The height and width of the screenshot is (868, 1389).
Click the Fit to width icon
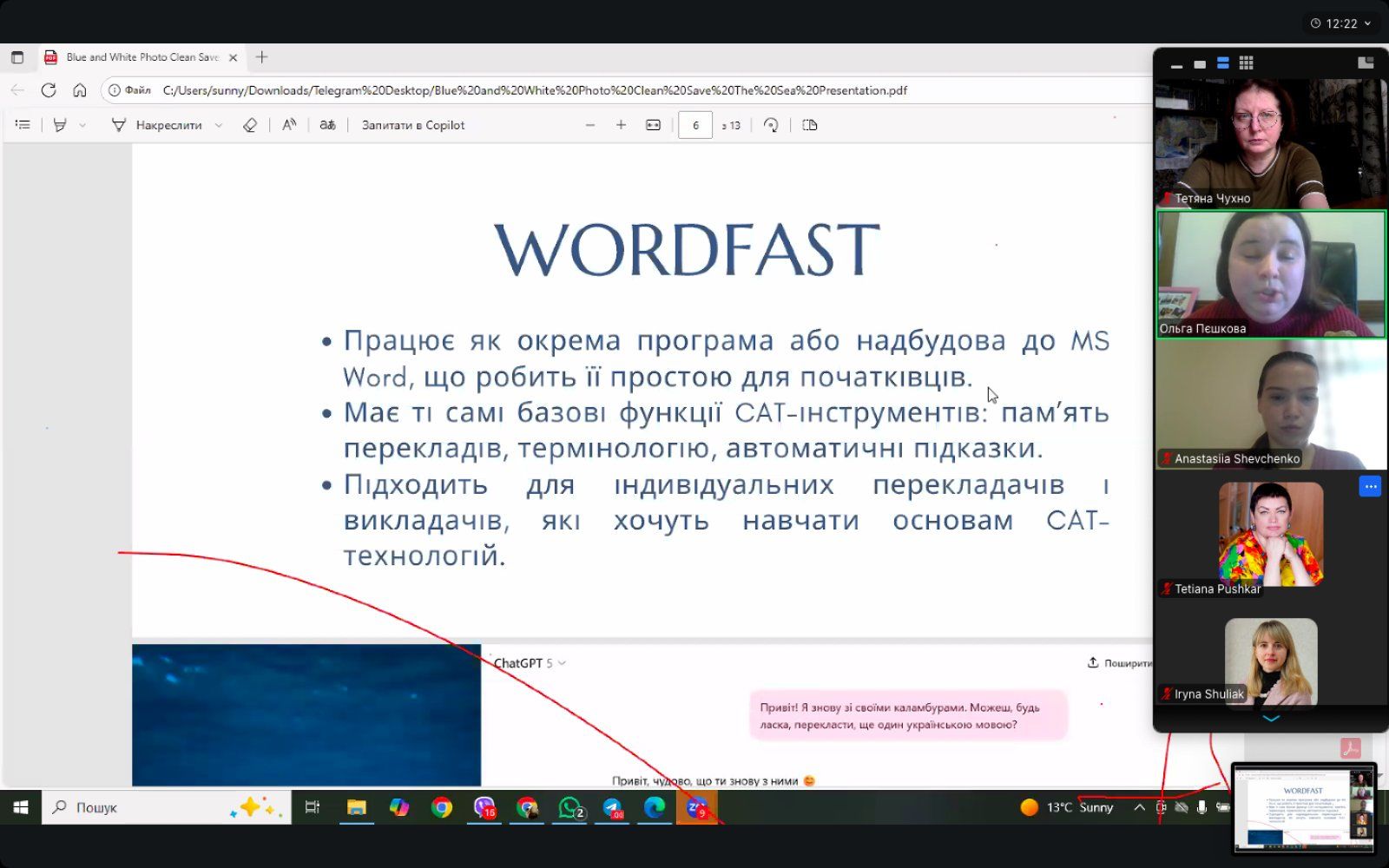point(653,125)
